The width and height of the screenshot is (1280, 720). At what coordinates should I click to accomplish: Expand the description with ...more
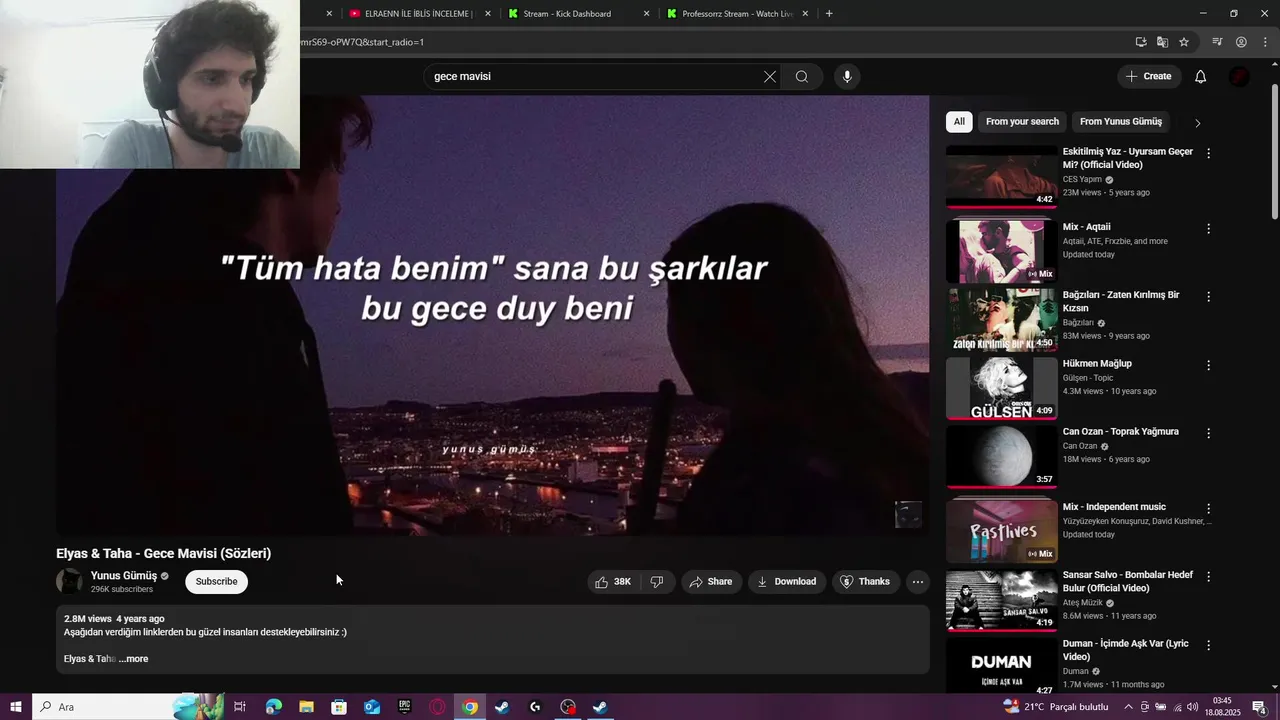point(134,659)
